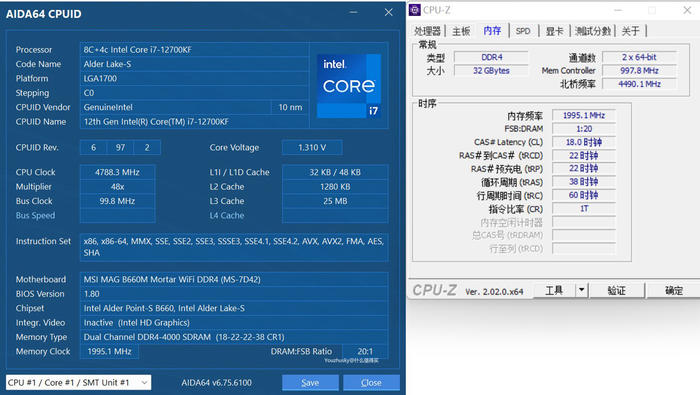Click the 大小 value 32 GBytes in CPU-Z
Image resolution: width=700 pixels, height=395 pixels.
coord(492,71)
